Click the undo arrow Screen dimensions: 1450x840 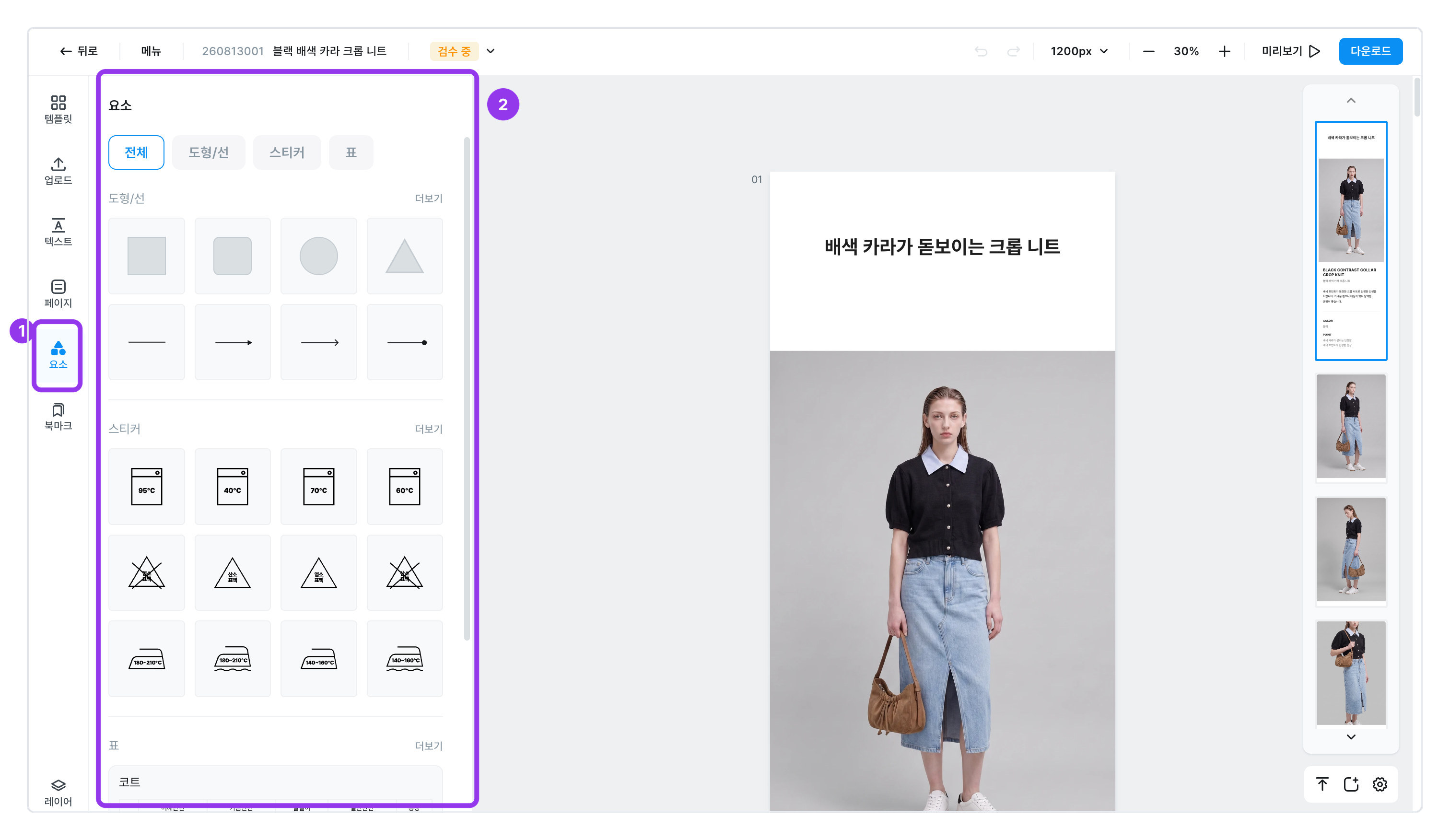[981, 51]
